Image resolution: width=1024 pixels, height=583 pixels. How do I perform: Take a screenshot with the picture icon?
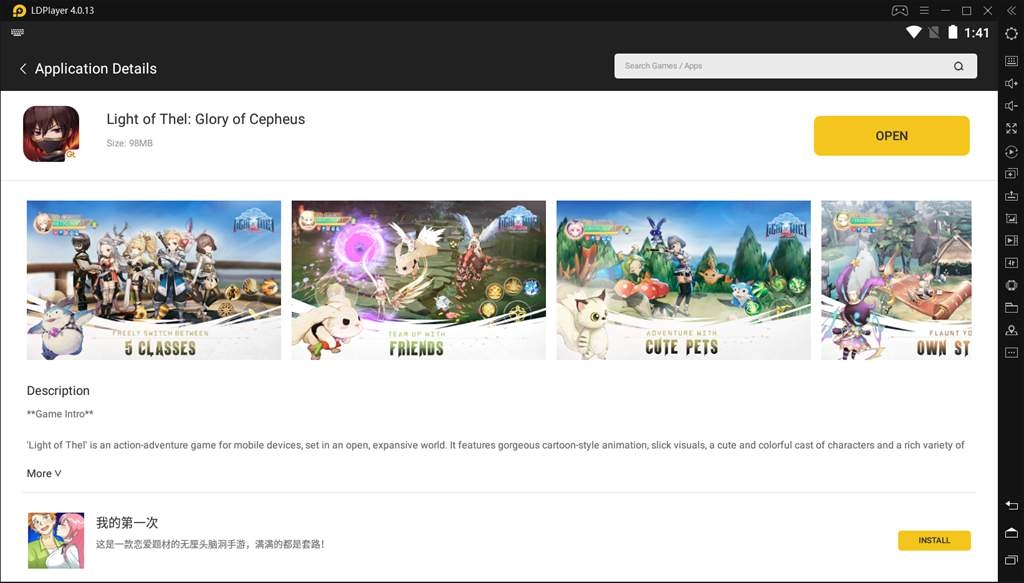(x=1011, y=219)
